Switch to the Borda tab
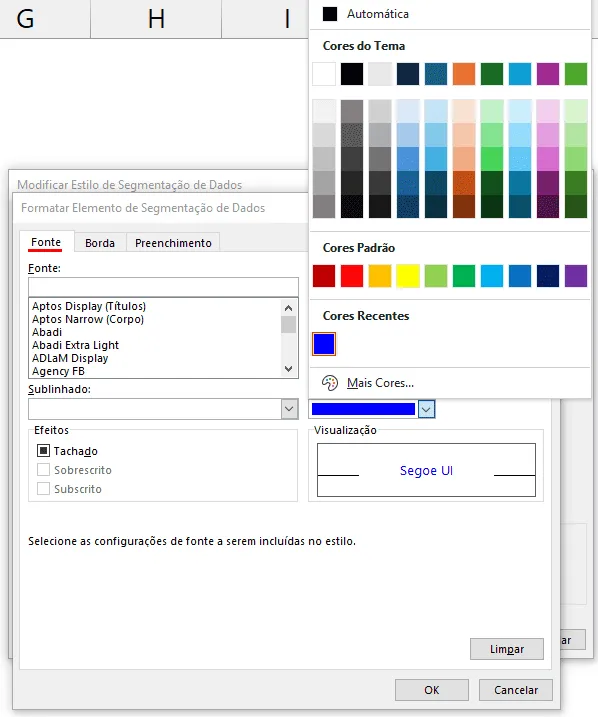598x717 pixels. tap(100, 243)
